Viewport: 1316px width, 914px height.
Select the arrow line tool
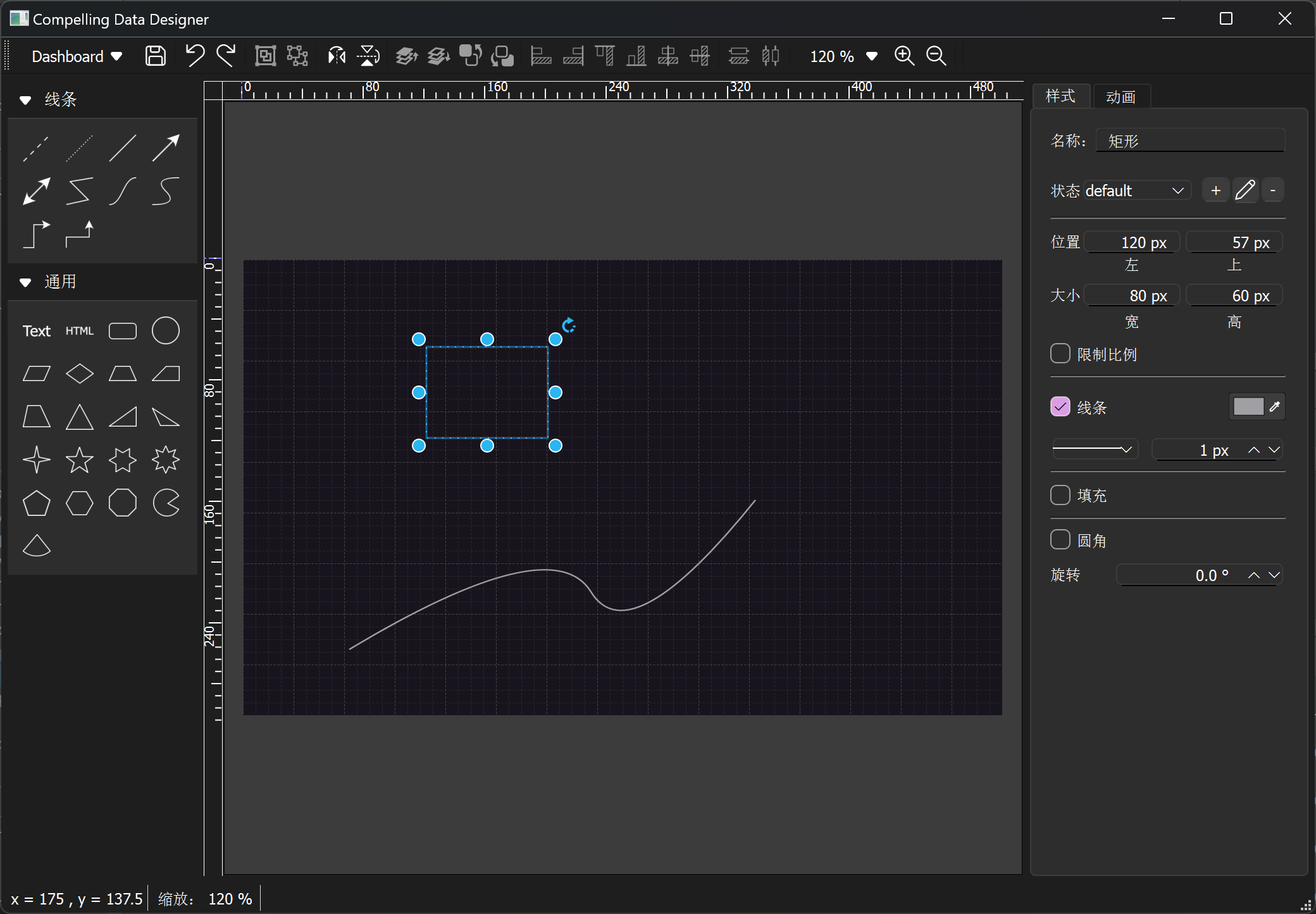pyautogui.click(x=166, y=147)
